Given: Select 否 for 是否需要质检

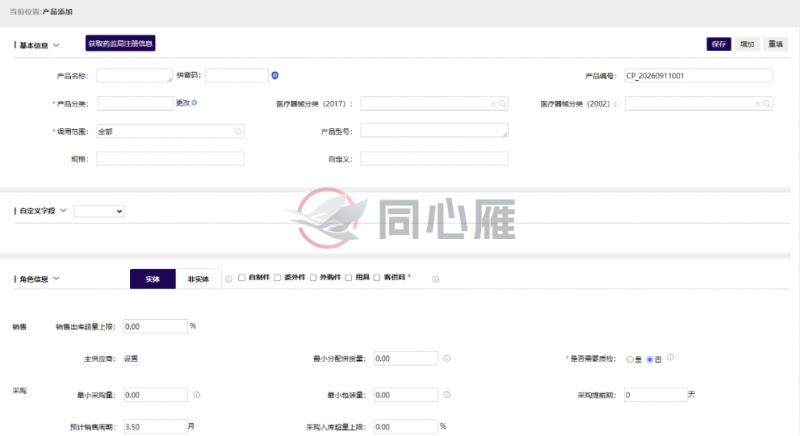Looking at the screenshot, I should [650, 360].
